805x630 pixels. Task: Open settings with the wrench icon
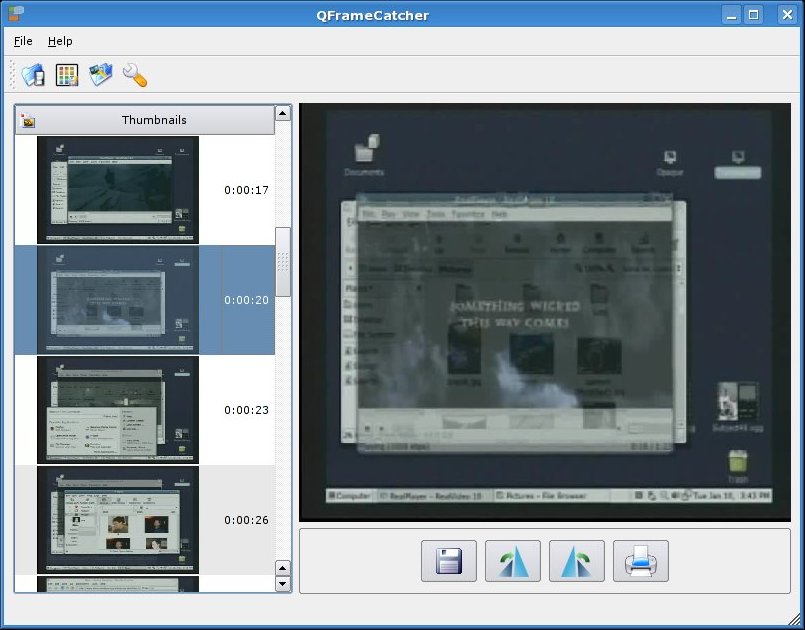click(135, 75)
